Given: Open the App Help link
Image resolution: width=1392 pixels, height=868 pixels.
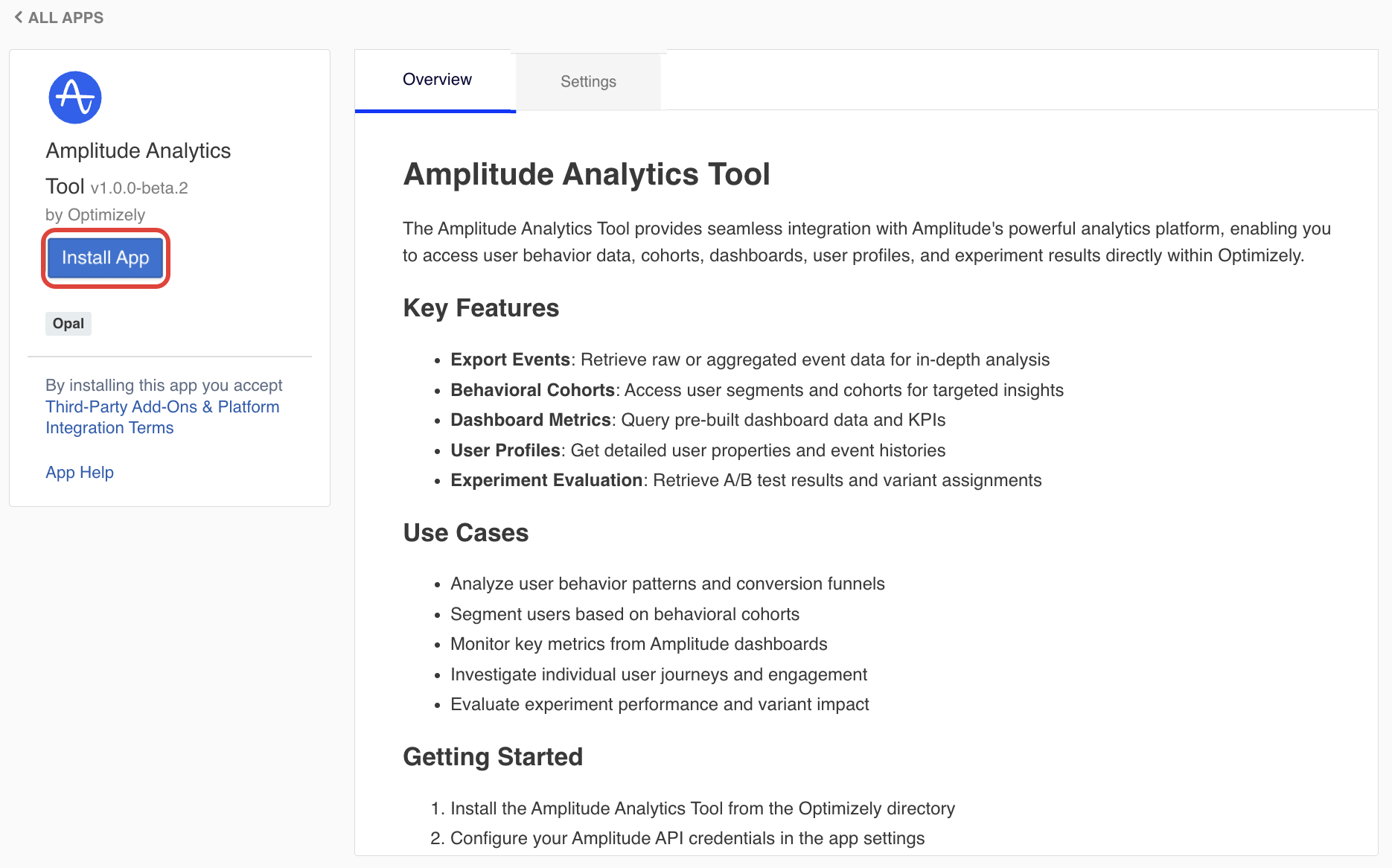Looking at the screenshot, I should pos(80,473).
